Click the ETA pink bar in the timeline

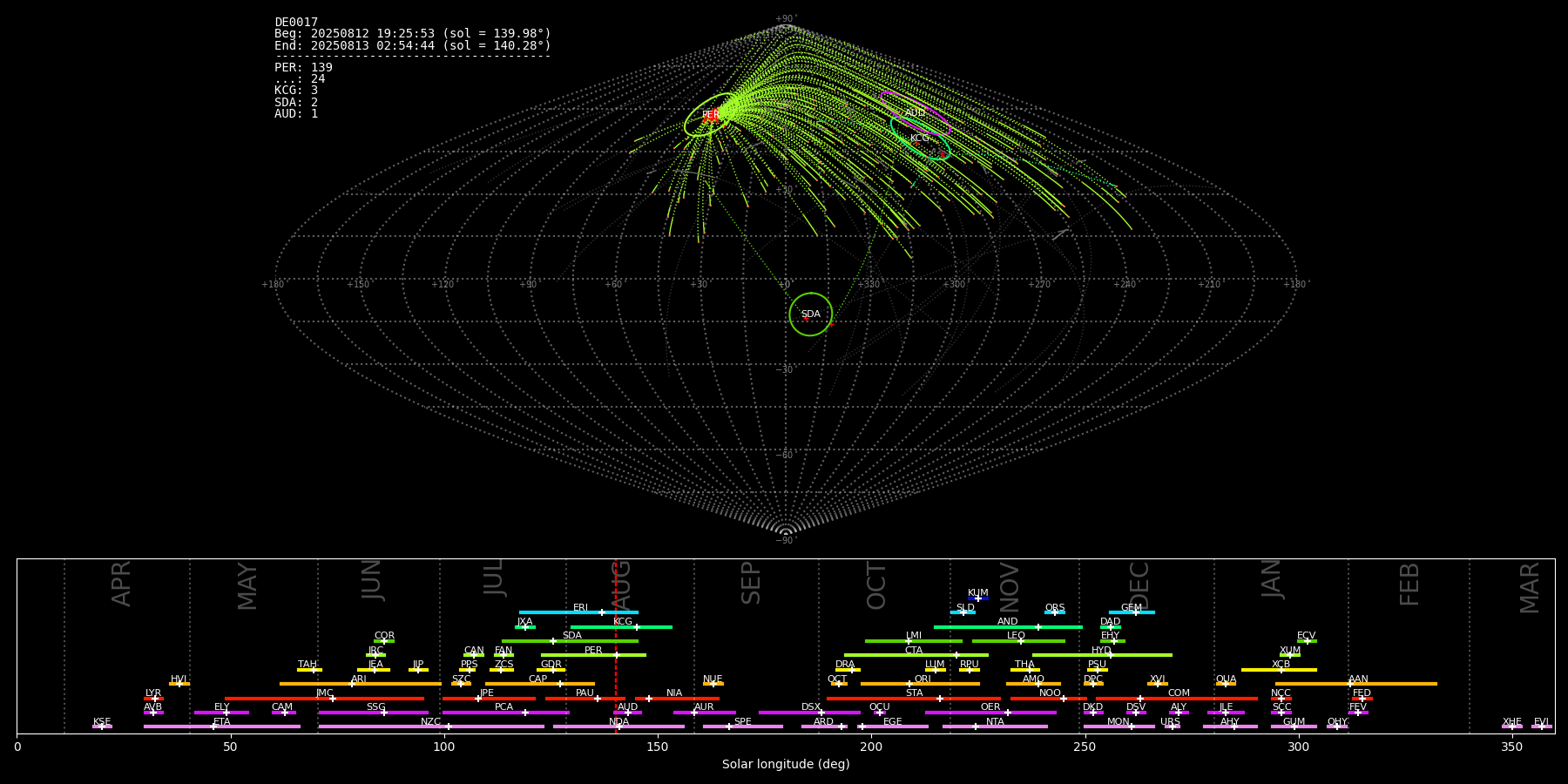[222, 727]
